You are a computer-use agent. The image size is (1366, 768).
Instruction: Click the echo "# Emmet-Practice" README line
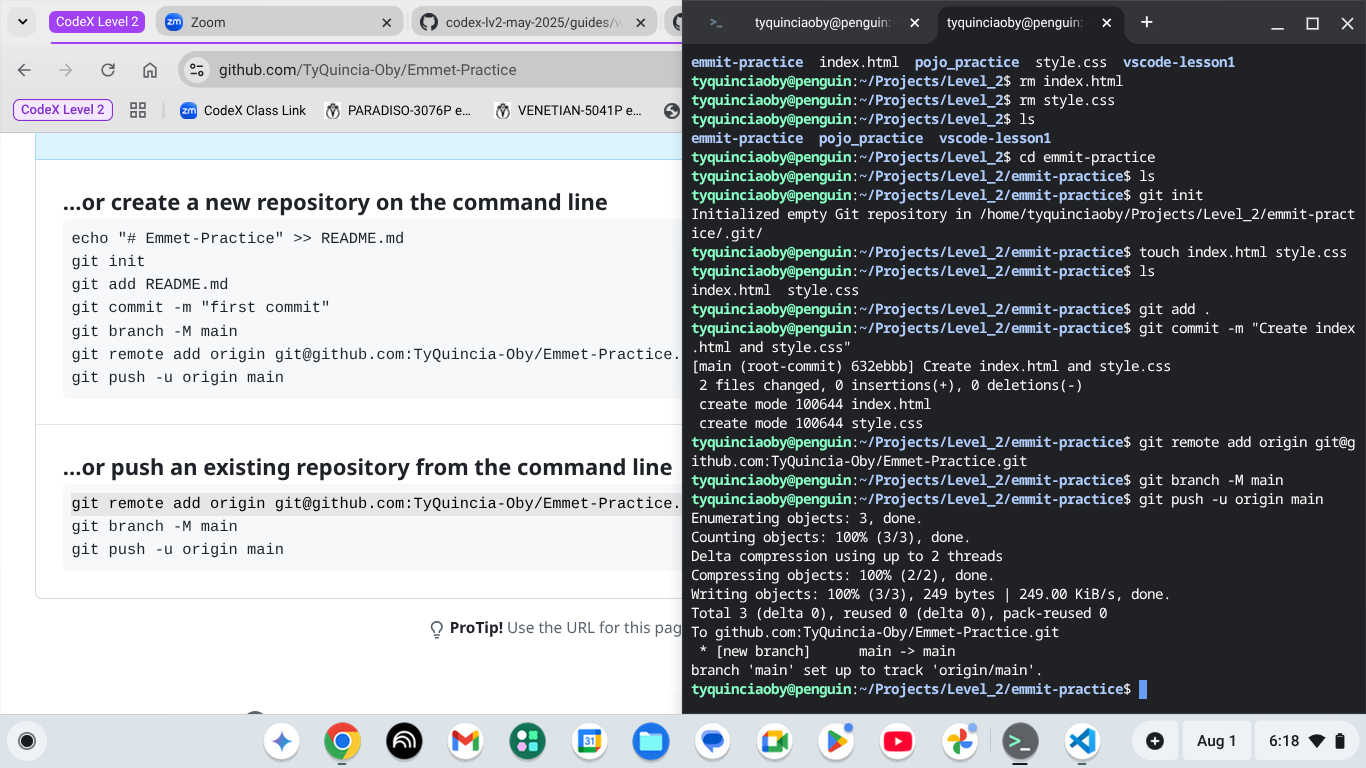(x=238, y=238)
